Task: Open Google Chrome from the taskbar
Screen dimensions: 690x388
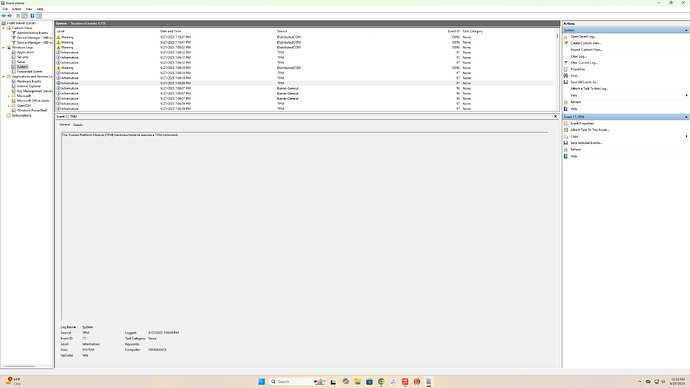Action: click(381, 381)
